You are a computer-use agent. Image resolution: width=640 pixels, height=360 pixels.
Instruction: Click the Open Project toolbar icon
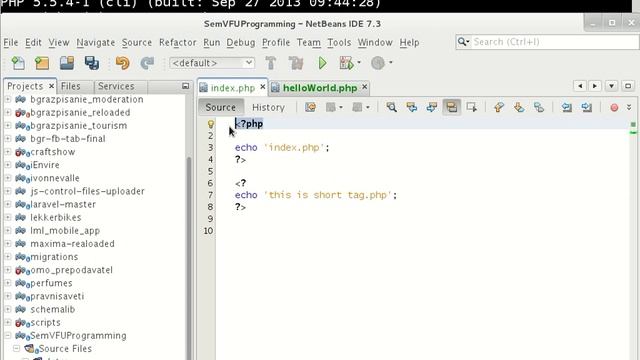(x=67, y=63)
